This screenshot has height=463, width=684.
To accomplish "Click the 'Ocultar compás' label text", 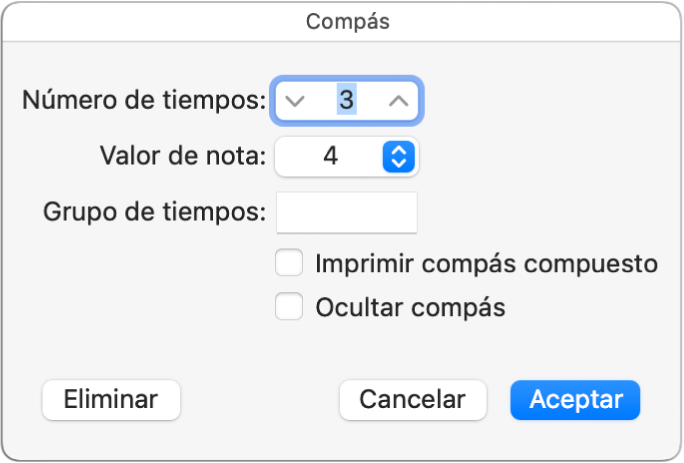I will pyautogui.click(x=410, y=307).
